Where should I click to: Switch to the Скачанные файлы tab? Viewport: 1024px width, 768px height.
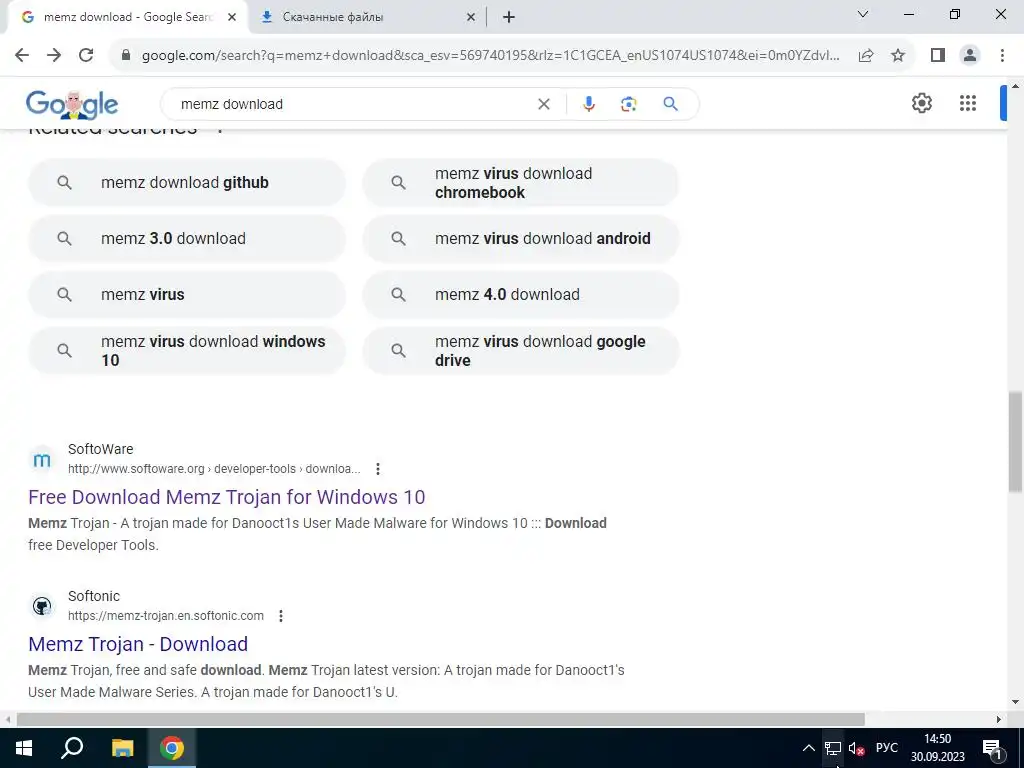click(367, 17)
